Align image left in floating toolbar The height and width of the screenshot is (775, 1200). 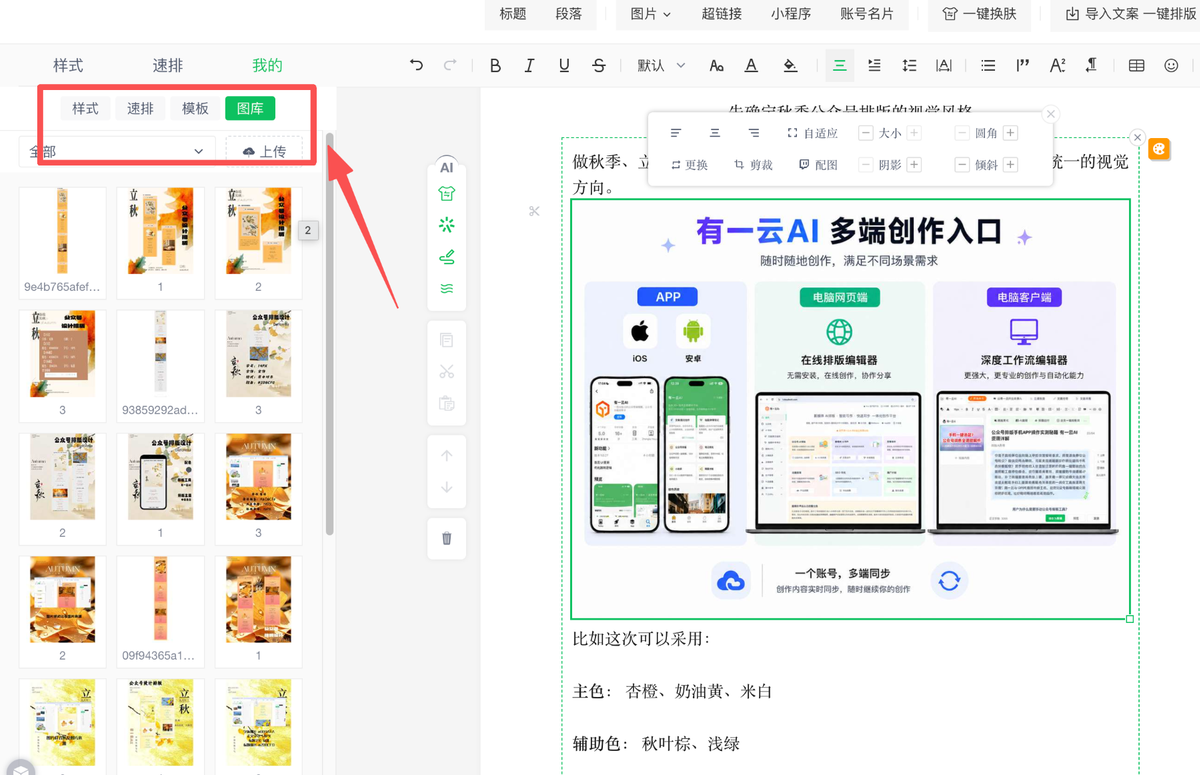(676, 133)
